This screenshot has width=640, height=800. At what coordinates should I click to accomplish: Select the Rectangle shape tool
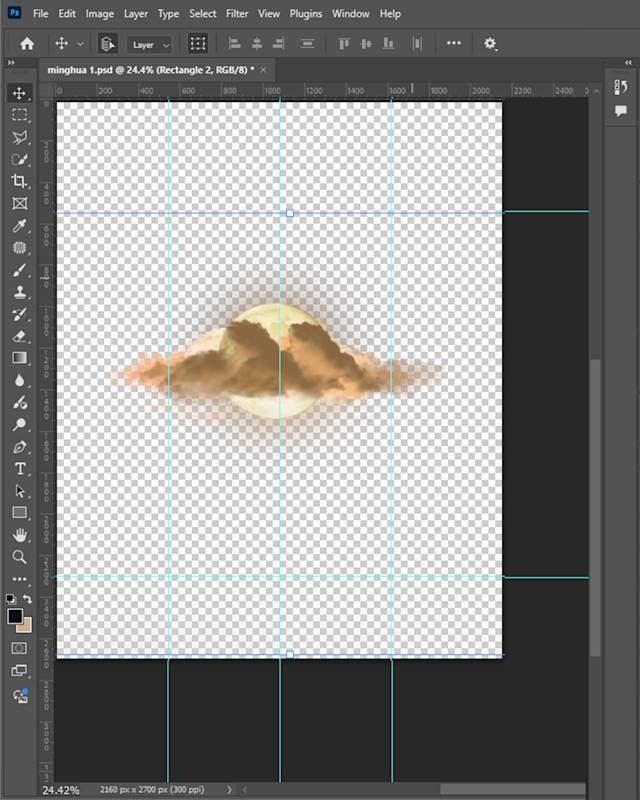[x=19, y=513]
